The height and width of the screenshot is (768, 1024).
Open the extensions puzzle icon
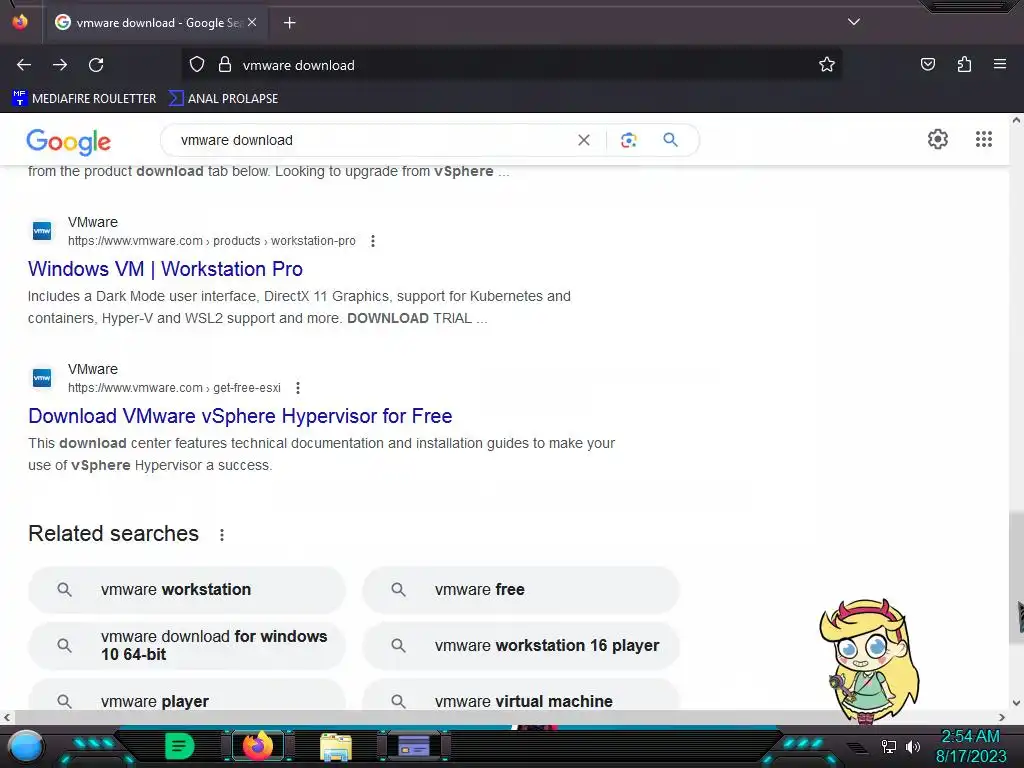(x=964, y=64)
